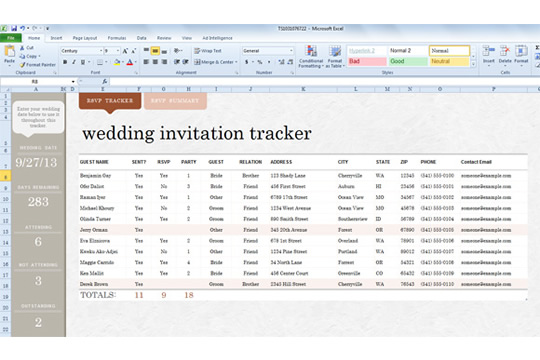Click the fx Insert Function button
540x360 pixels.
105,82
